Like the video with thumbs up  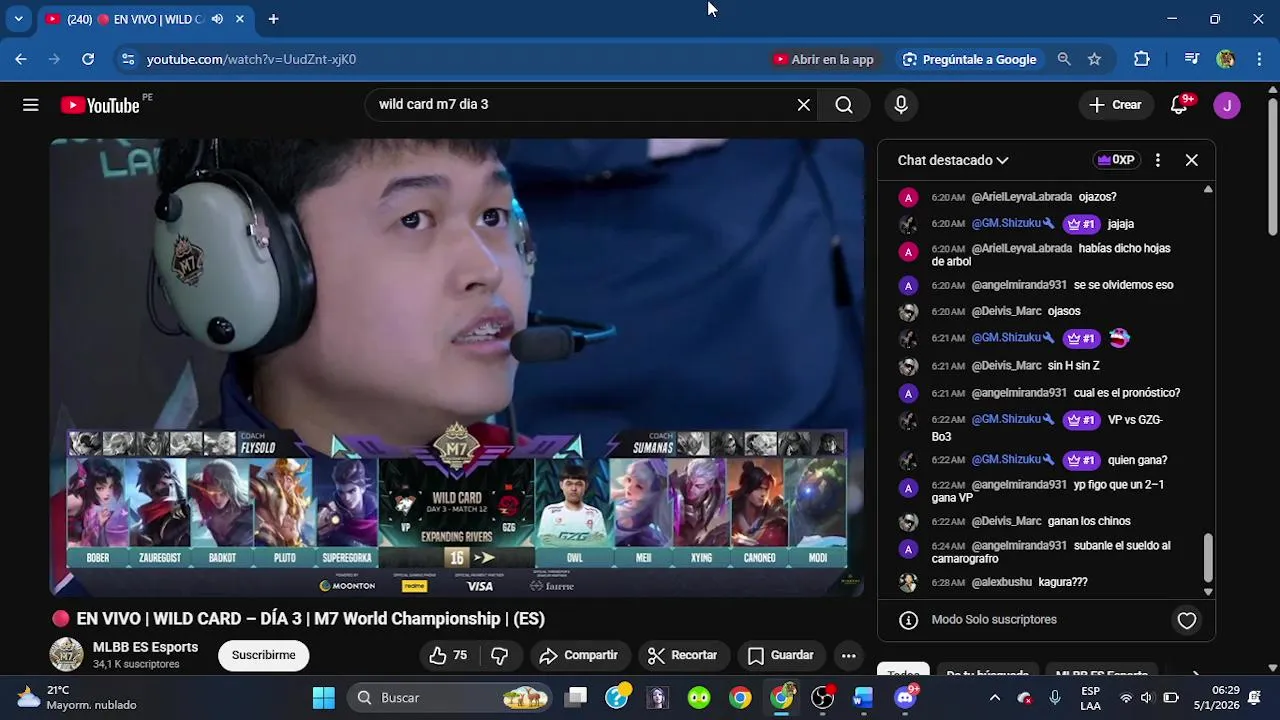(448, 656)
